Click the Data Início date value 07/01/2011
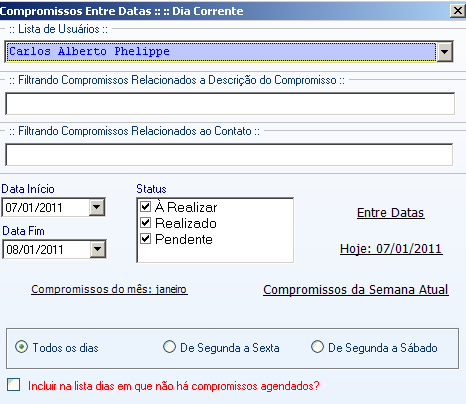The height and width of the screenshot is (404, 466). (34, 207)
